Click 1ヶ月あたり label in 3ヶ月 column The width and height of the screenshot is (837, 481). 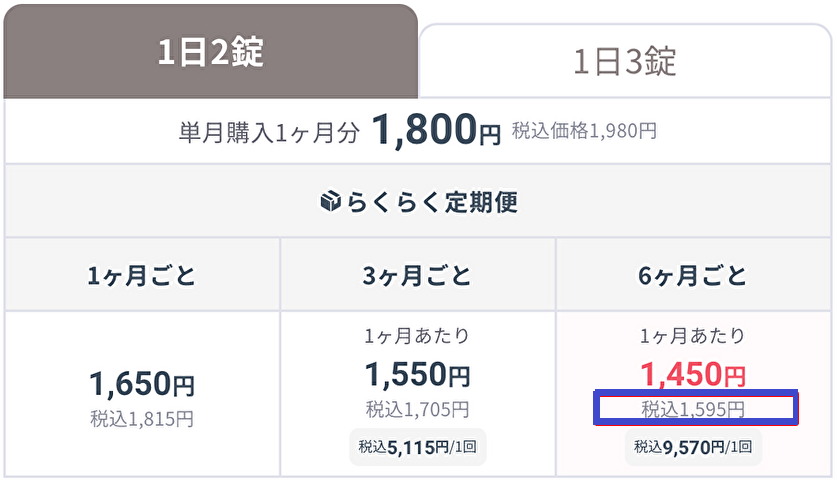click(417, 336)
